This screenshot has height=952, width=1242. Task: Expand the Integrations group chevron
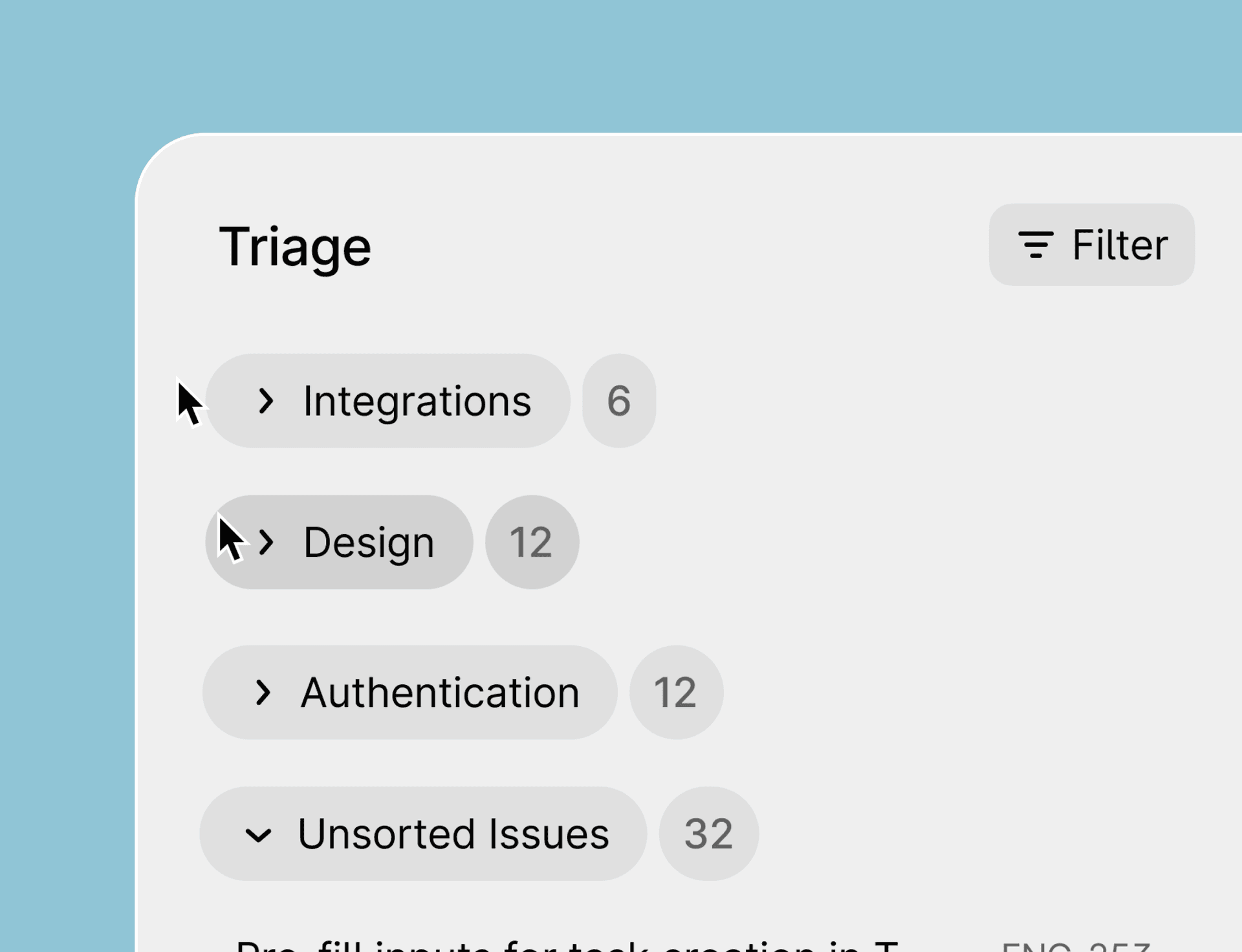tap(265, 401)
